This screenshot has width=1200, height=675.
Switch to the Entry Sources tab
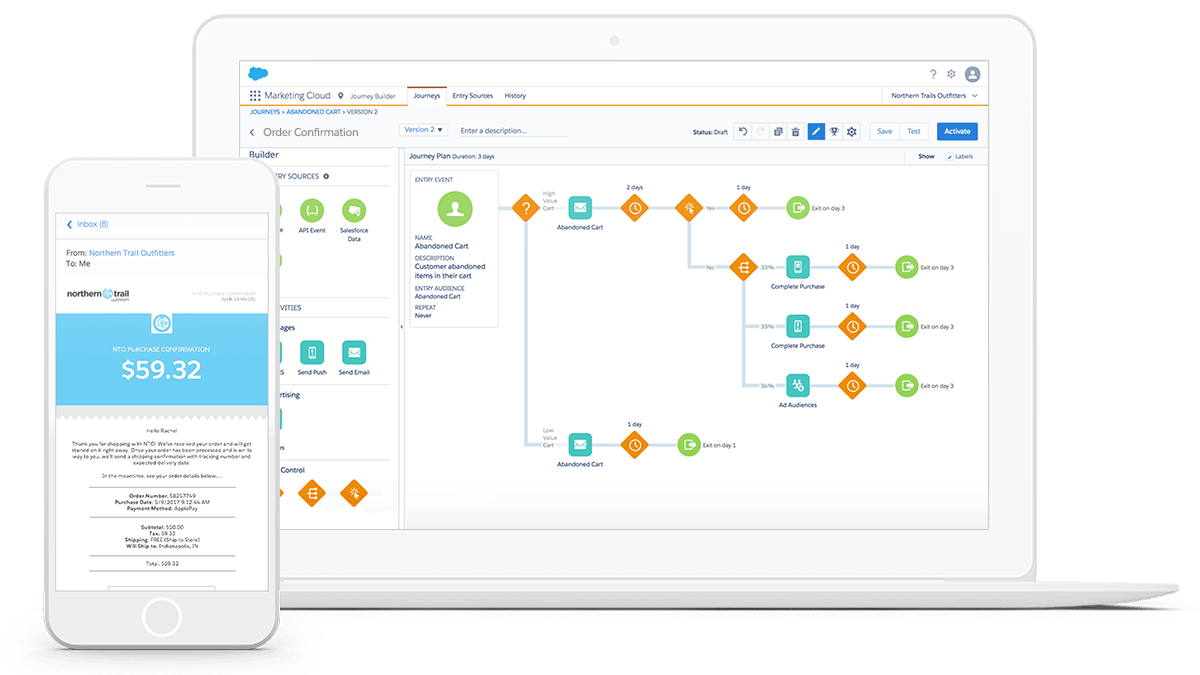coord(473,96)
